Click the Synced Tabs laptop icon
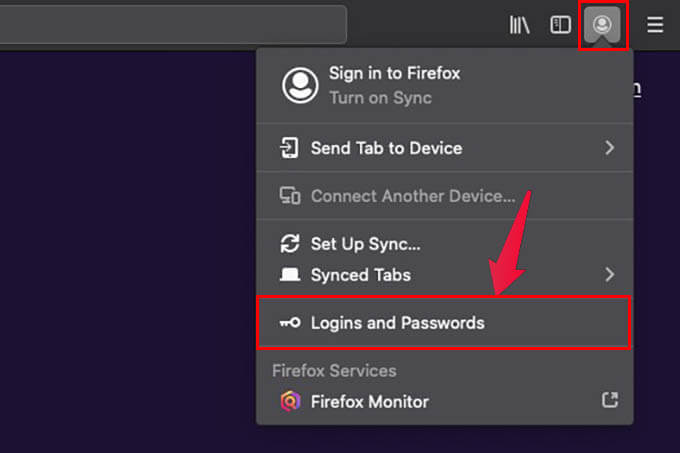This screenshot has height=453, width=680. [291, 274]
